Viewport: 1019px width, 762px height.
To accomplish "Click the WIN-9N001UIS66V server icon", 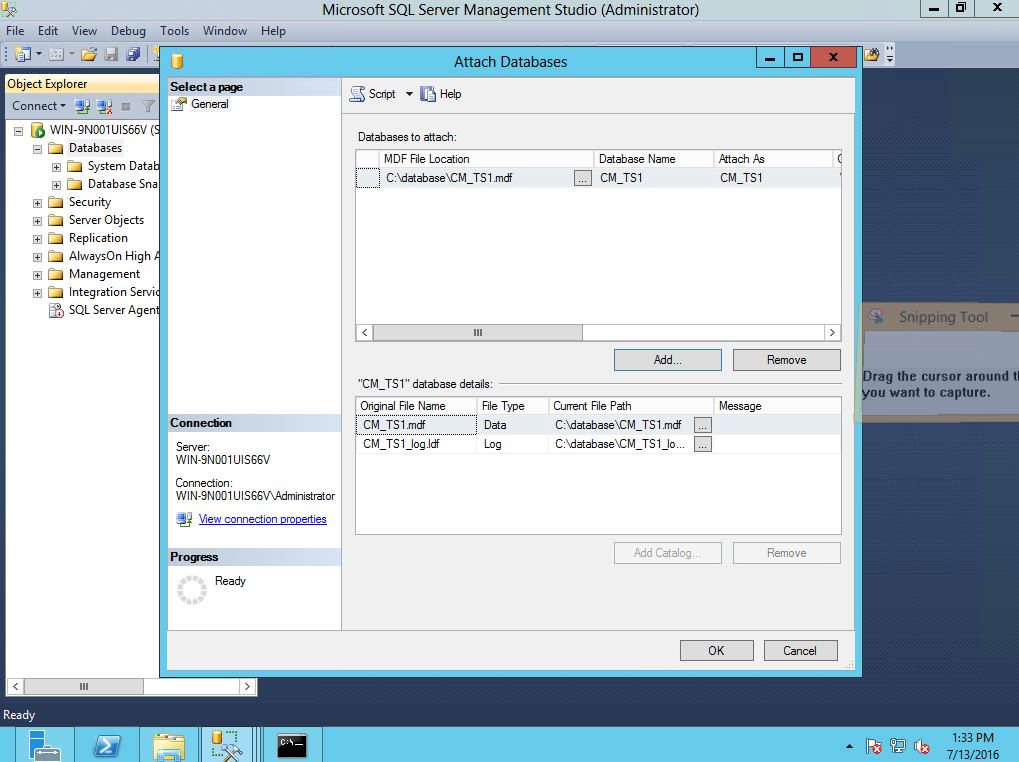I will tap(38, 130).
